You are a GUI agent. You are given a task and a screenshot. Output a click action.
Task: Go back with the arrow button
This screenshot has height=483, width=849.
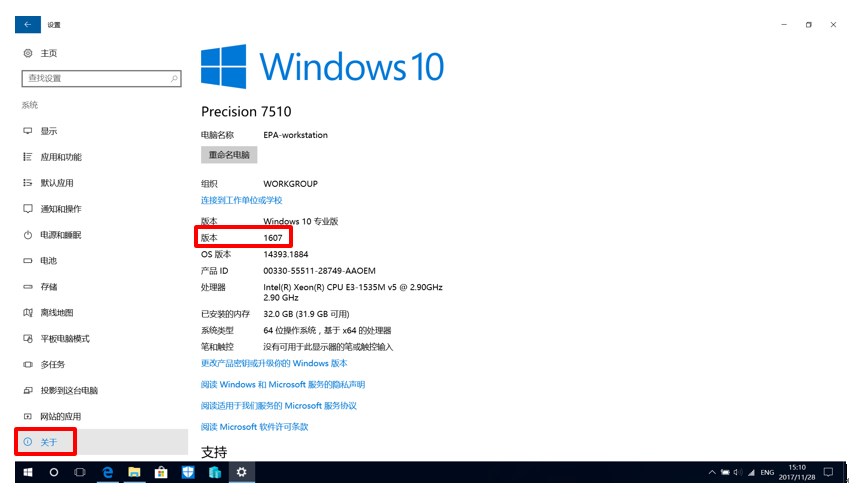coord(28,25)
